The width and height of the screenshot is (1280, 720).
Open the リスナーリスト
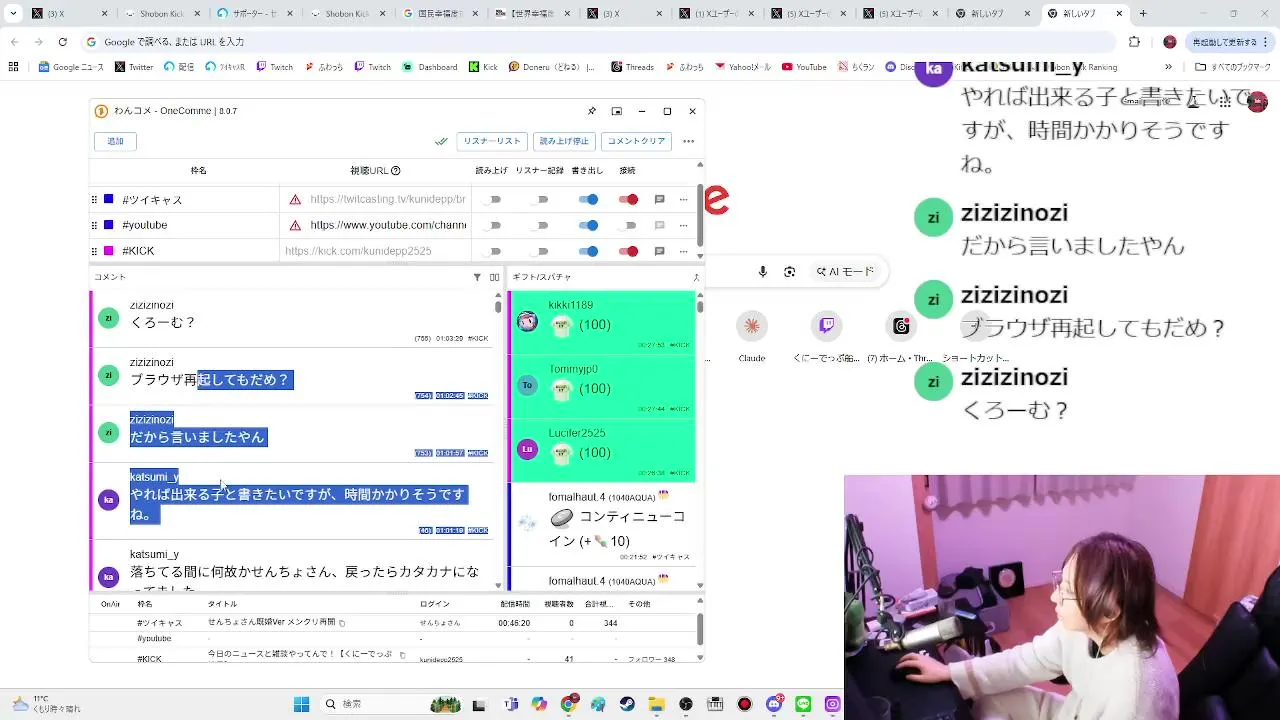pyautogui.click(x=492, y=141)
